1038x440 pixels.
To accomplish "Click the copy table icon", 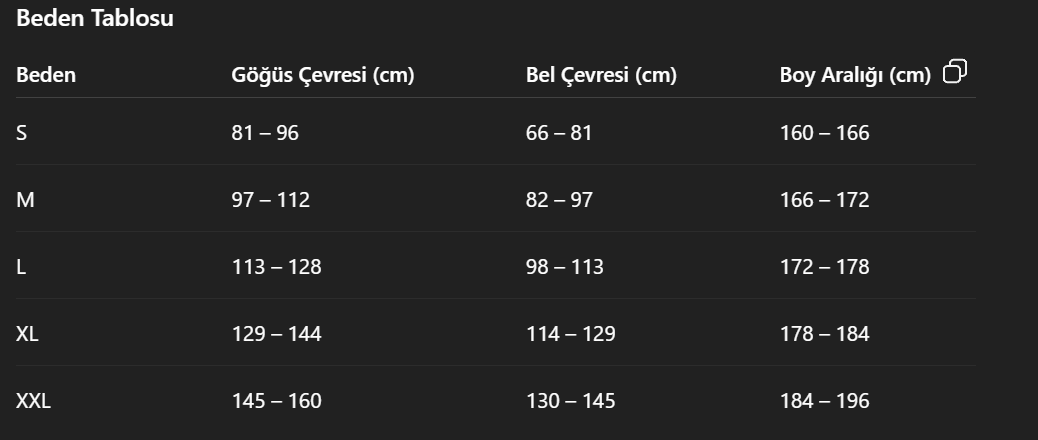I will pos(955,71).
